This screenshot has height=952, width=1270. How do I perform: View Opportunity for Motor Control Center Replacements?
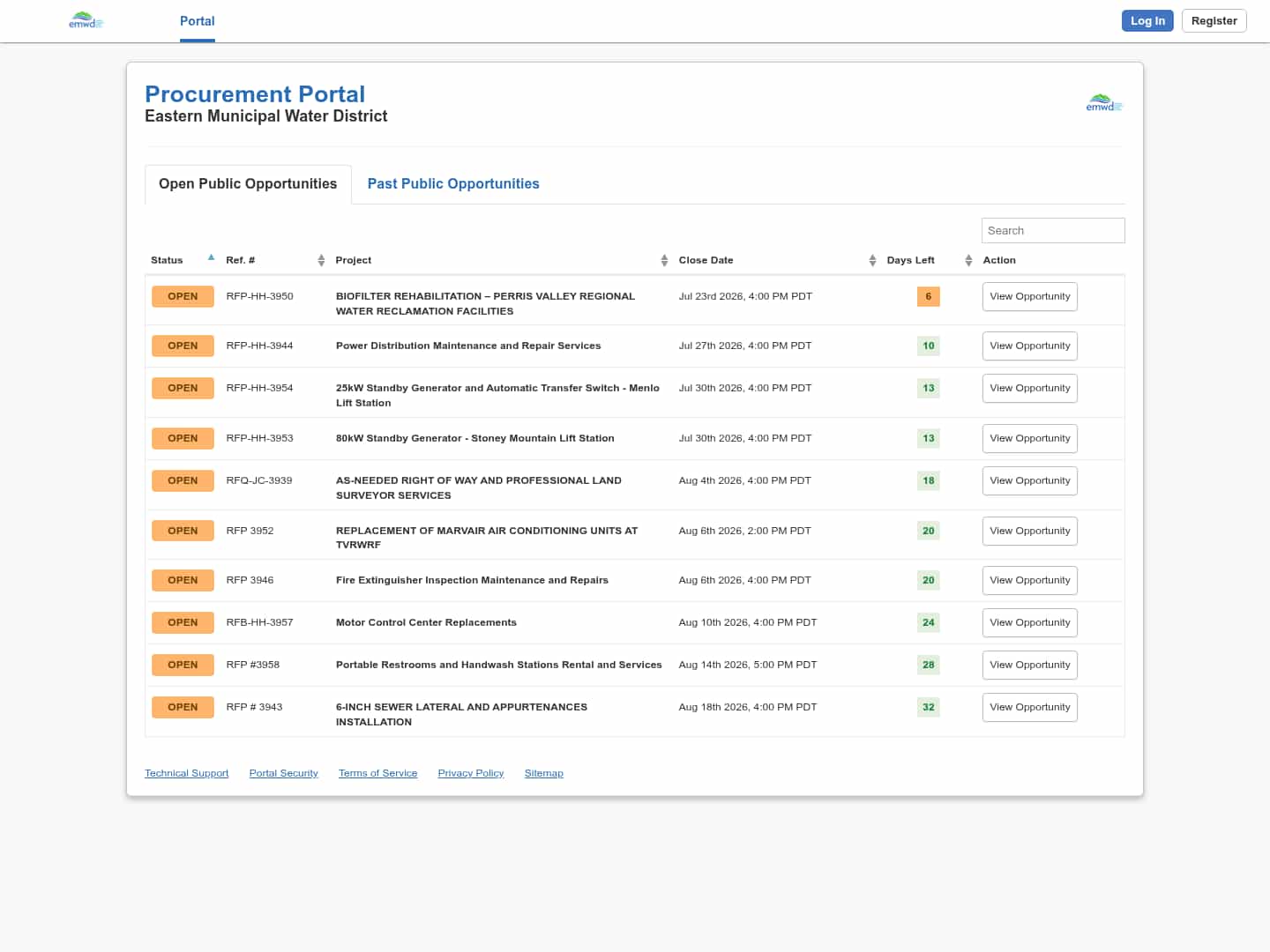(1029, 623)
